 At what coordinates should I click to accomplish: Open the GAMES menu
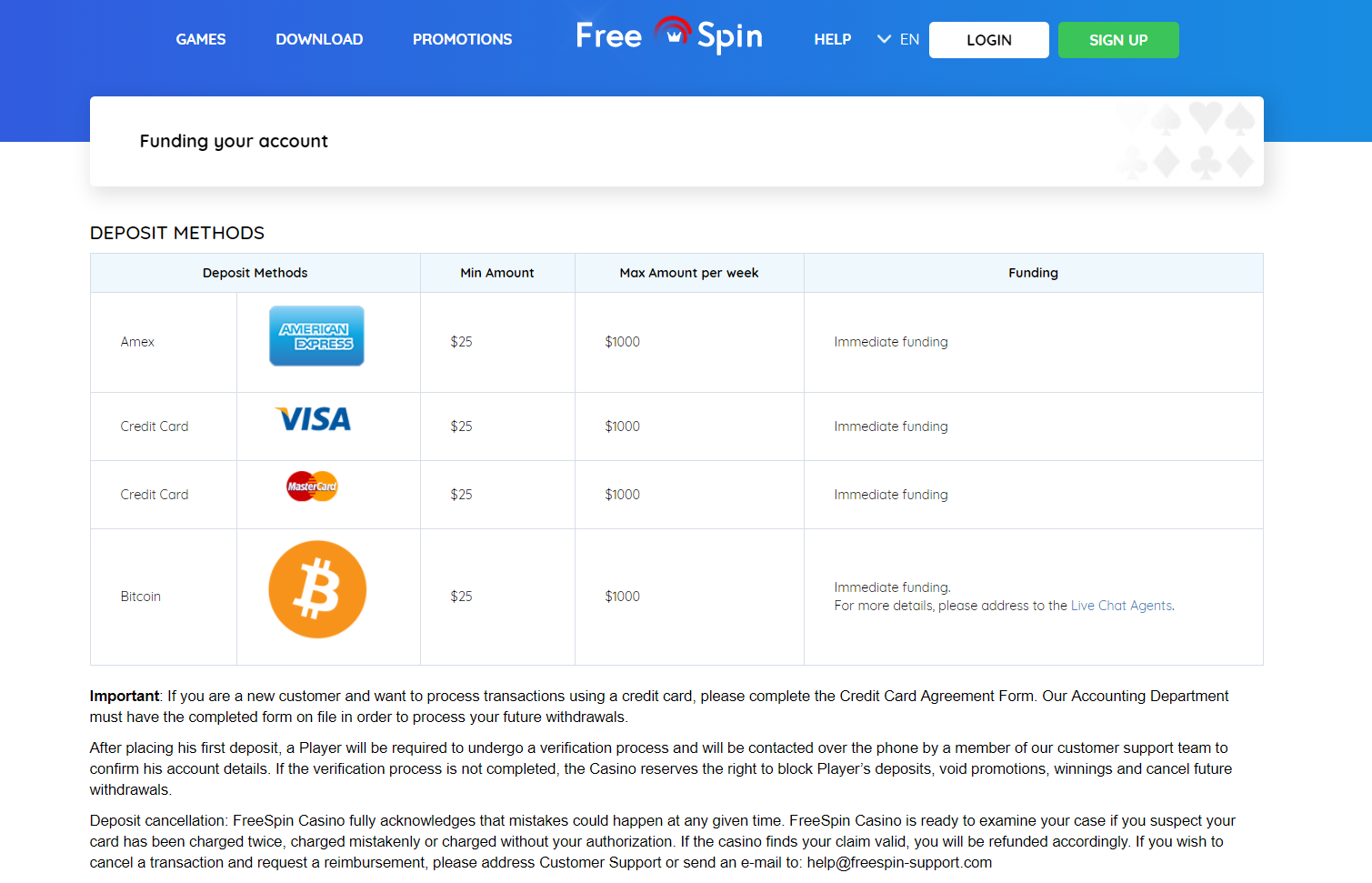pos(201,39)
